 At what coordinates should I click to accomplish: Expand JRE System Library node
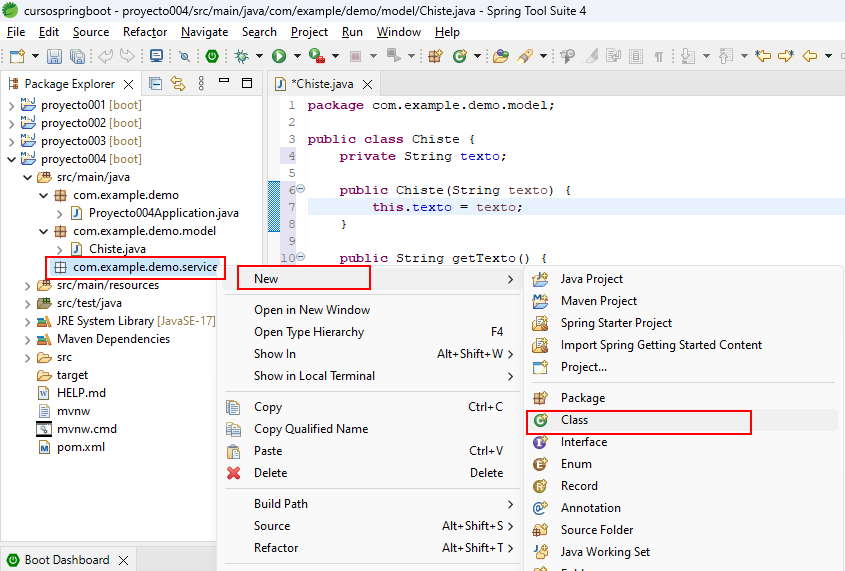tap(27, 322)
